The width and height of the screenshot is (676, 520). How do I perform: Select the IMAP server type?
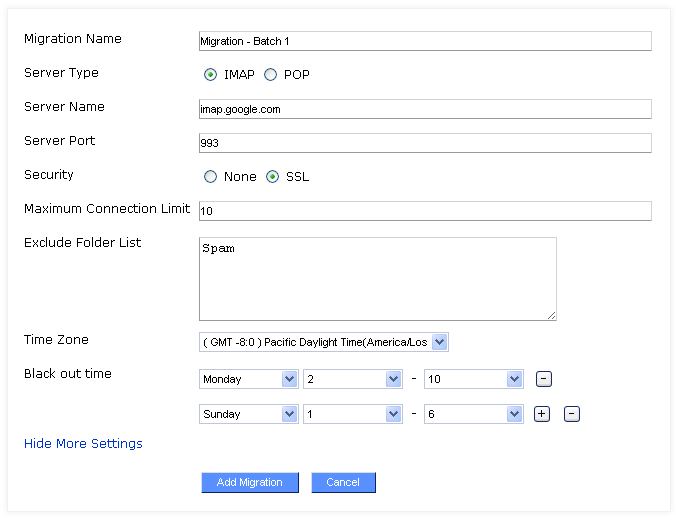(211, 75)
